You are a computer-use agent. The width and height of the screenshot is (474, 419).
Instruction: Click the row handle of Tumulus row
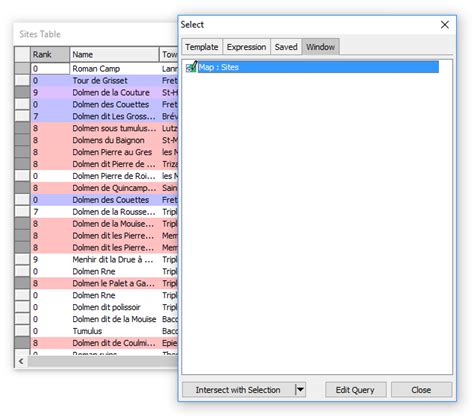(x=22, y=331)
